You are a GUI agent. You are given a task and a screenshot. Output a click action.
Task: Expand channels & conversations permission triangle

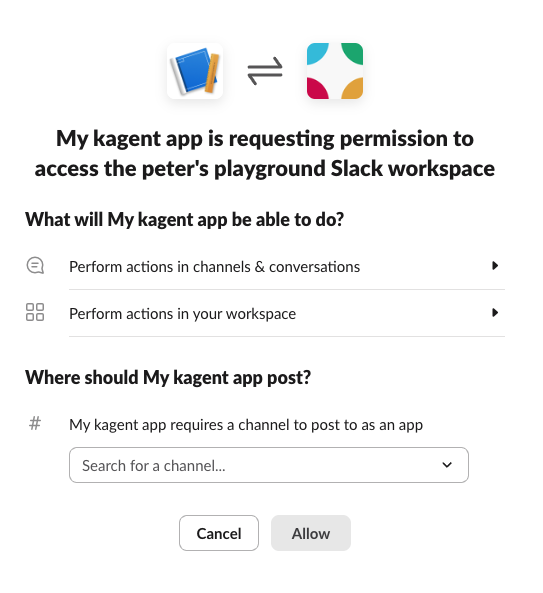coord(495,265)
